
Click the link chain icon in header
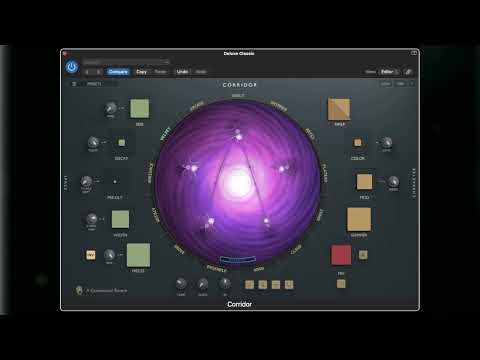point(408,72)
